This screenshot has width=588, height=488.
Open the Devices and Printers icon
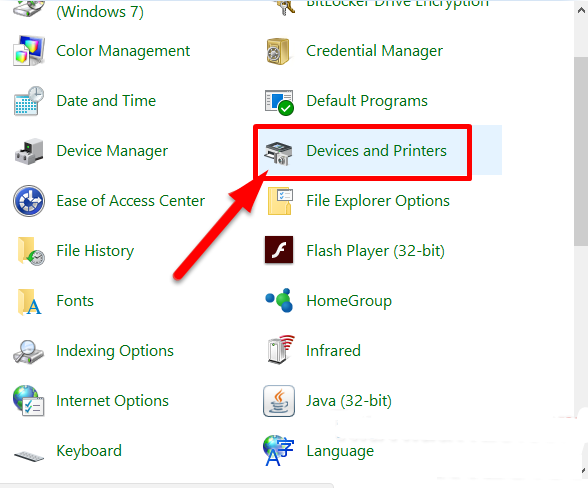point(278,153)
